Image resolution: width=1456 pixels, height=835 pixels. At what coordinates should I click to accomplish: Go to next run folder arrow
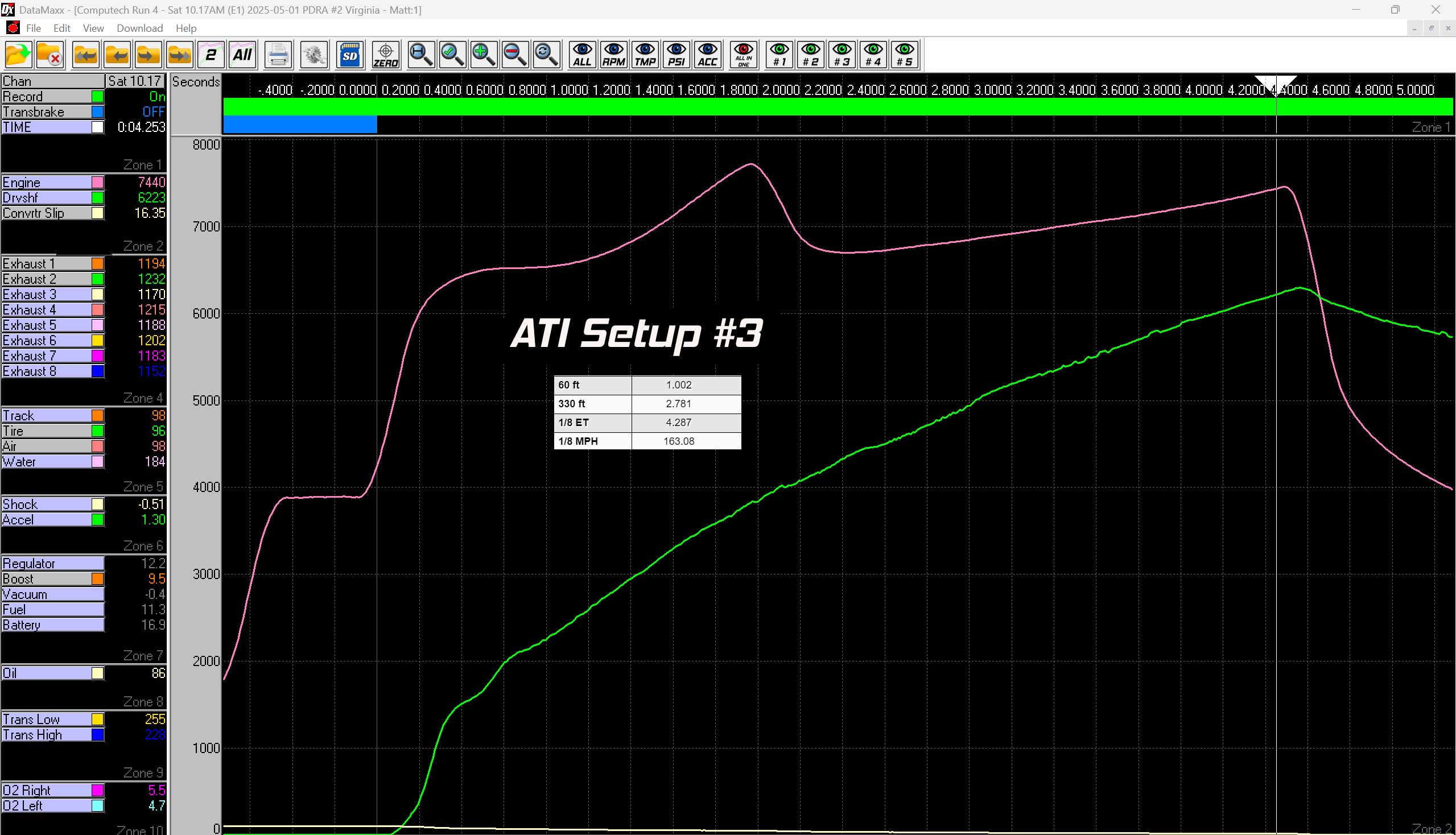148,55
